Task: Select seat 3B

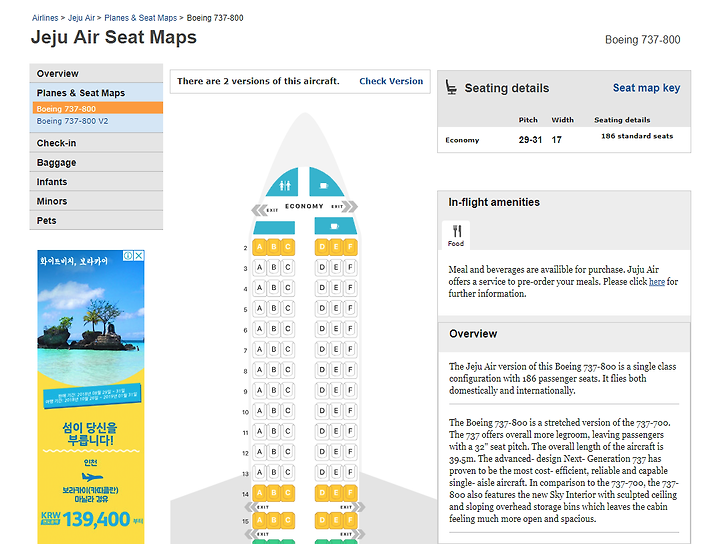Action: click(274, 267)
